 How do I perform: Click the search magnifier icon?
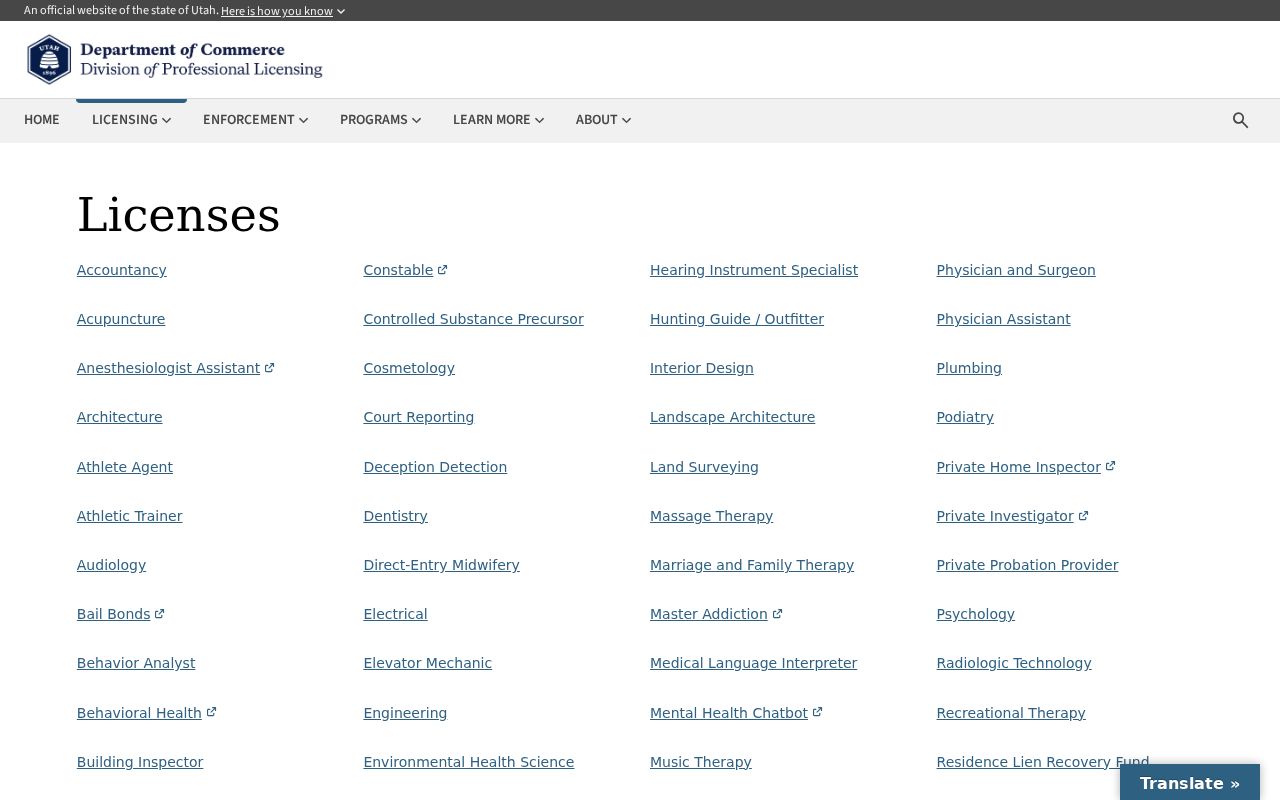1240,120
